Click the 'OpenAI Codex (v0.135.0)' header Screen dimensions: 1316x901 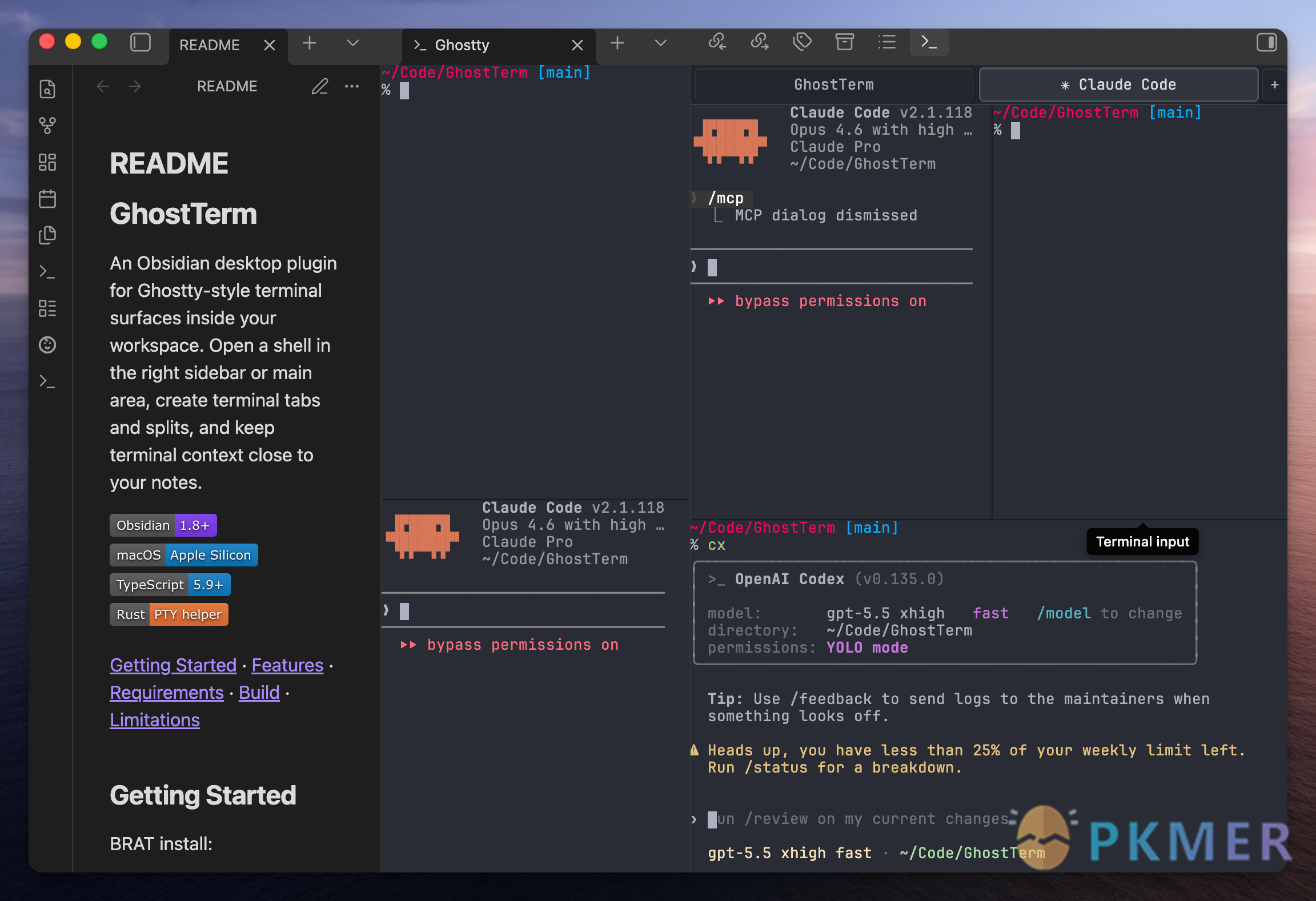pyautogui.click(x=839, y=580)
